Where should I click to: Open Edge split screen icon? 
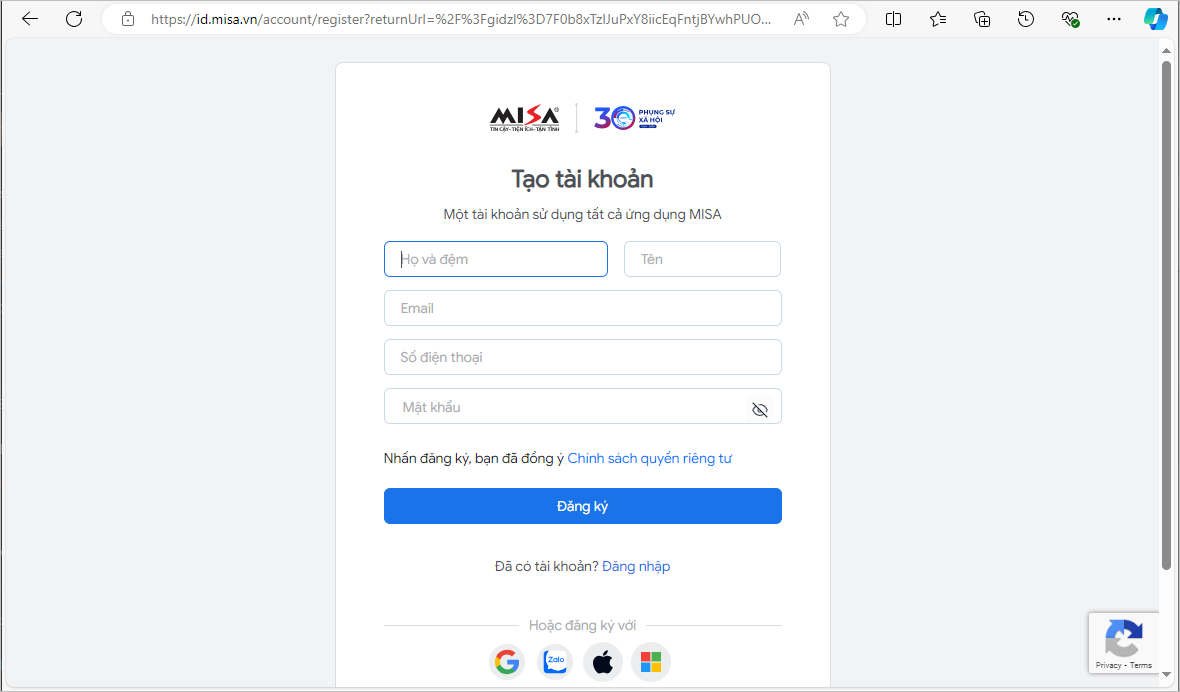click(893, 20)
